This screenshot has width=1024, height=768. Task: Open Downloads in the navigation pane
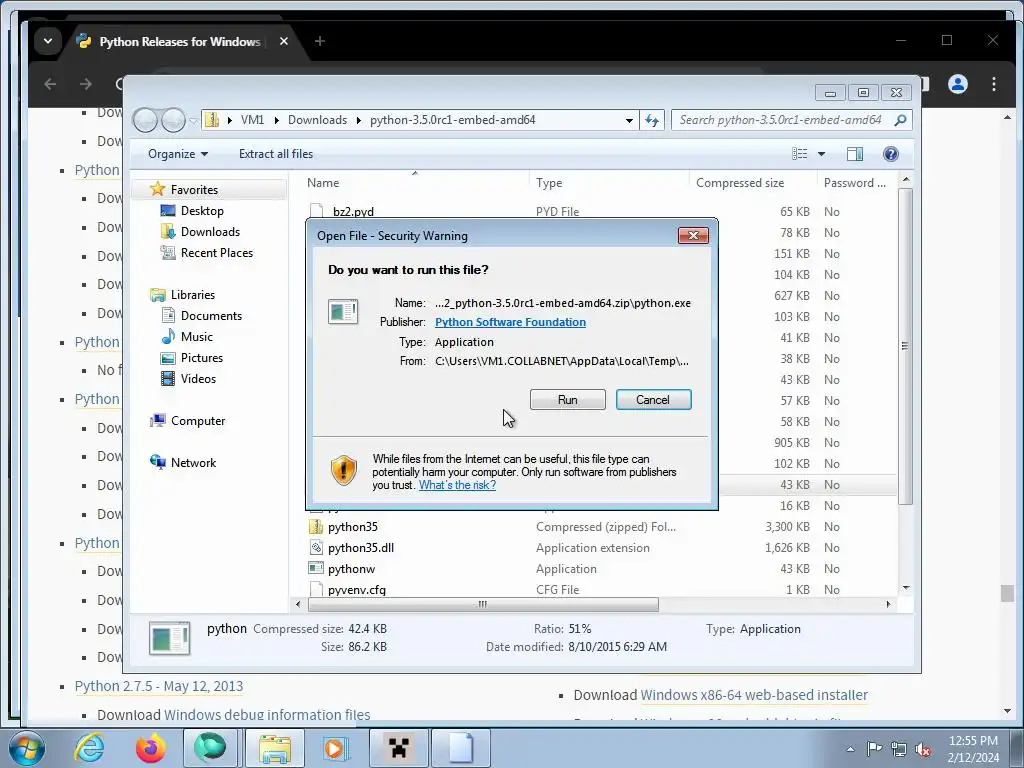210,232
